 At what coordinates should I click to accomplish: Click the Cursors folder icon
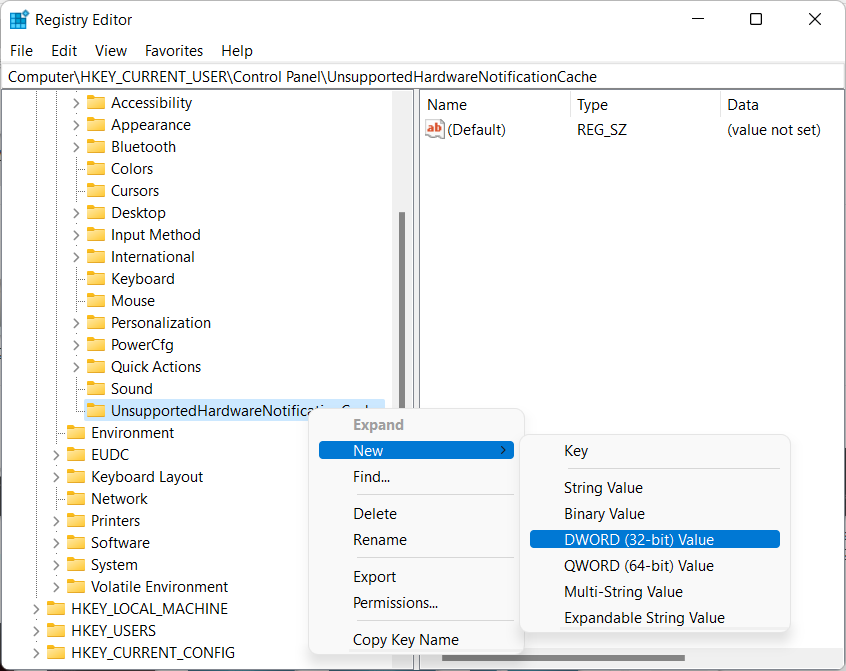96,190
